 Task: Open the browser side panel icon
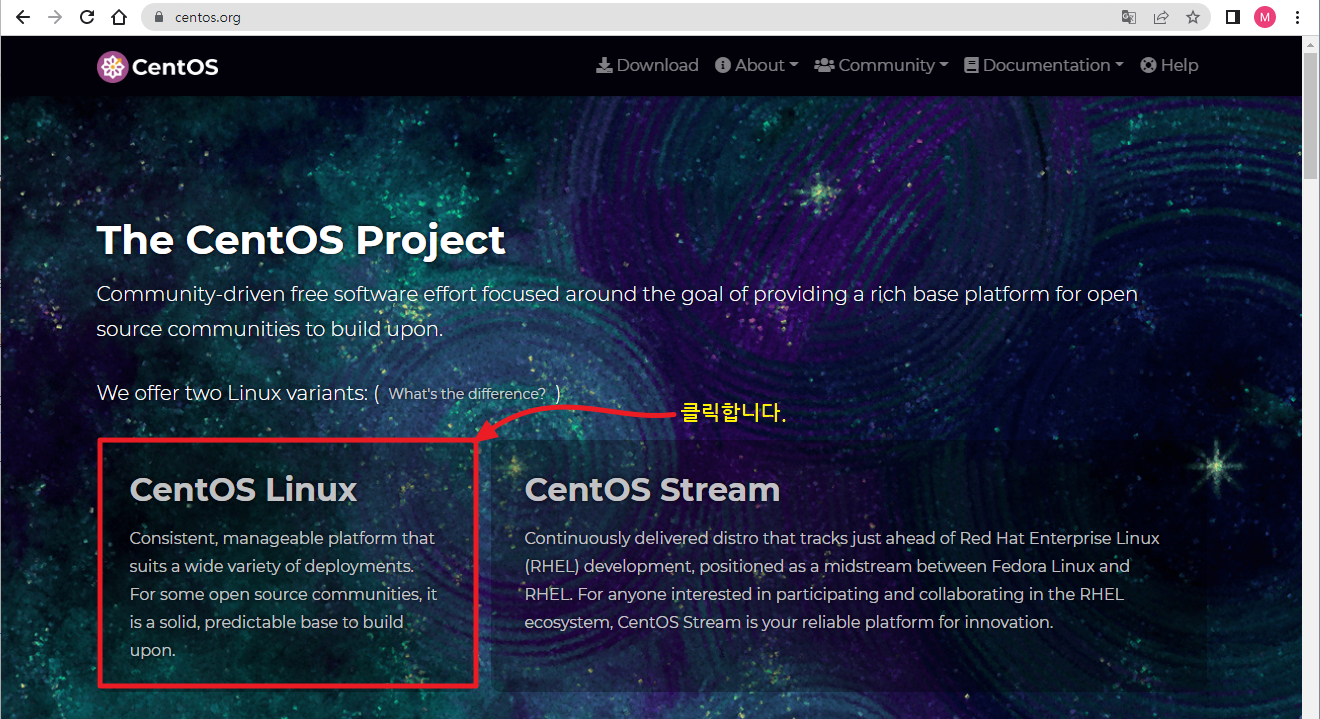[x=1233, y=17]
